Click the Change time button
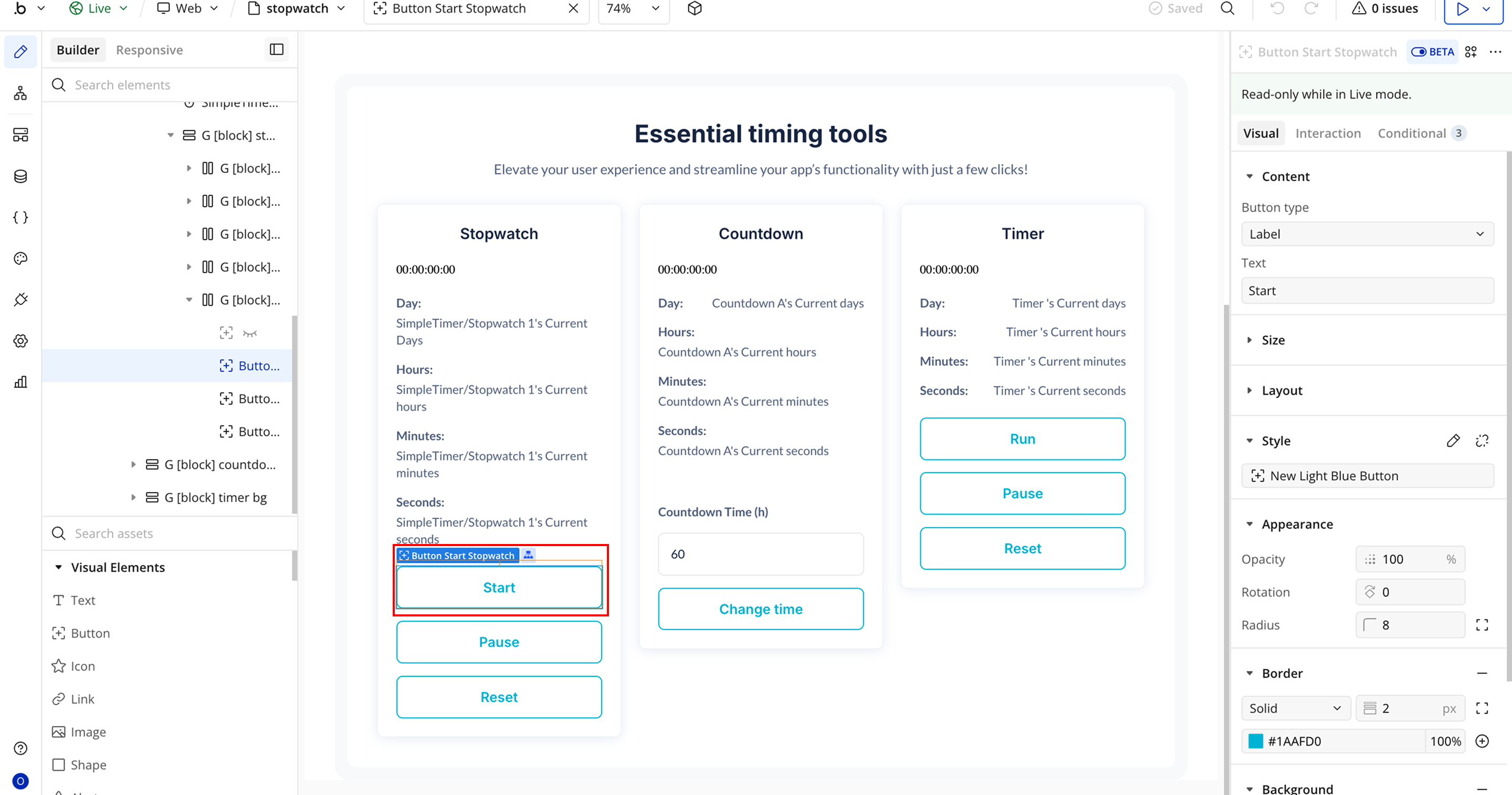This screenshot has width=1512, height=795. coord(761,609)
